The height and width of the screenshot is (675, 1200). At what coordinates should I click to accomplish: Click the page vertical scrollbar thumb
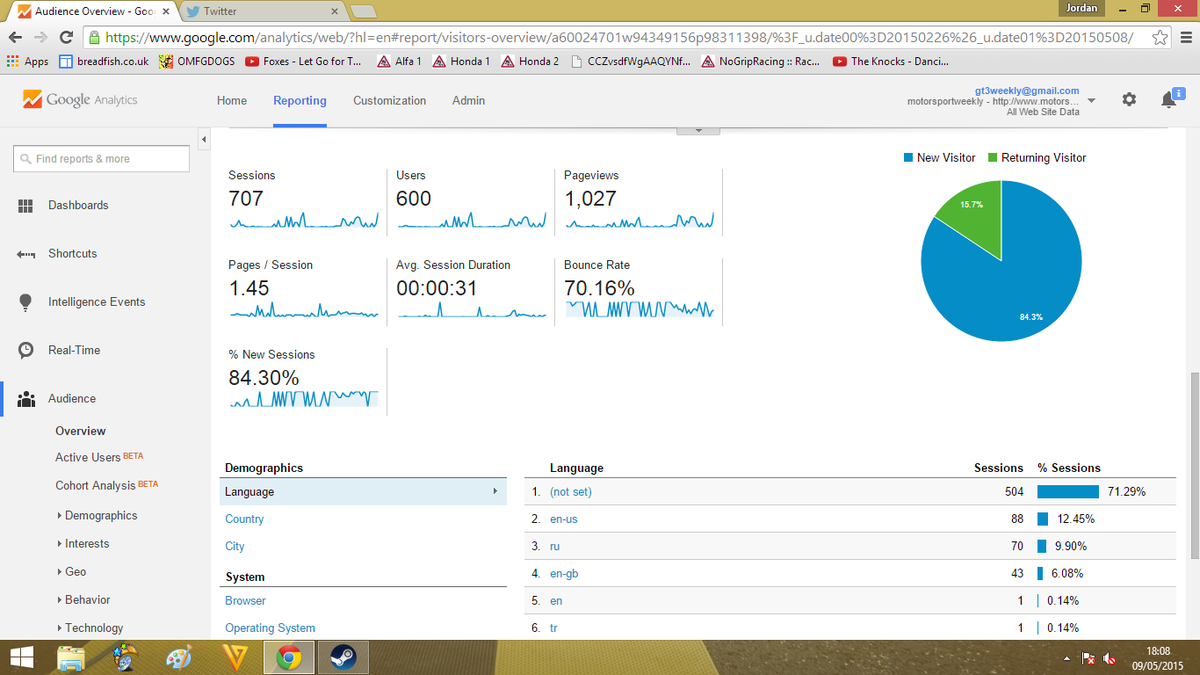[1193, 466]
